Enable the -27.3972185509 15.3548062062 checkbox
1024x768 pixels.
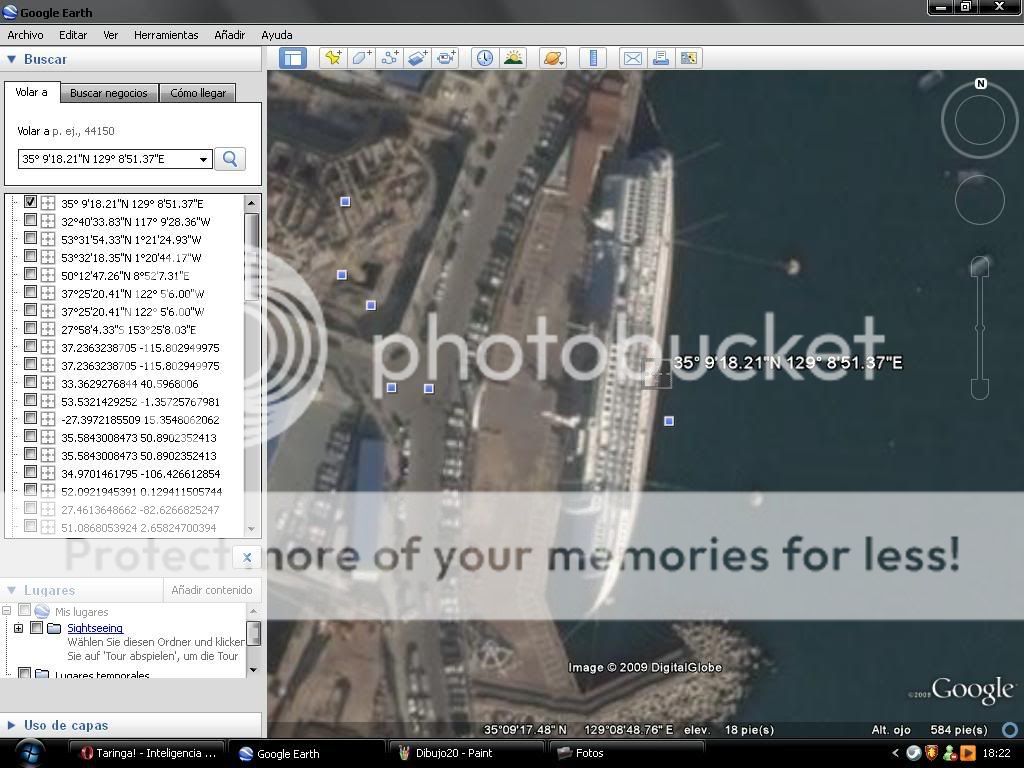click(30, 419)
